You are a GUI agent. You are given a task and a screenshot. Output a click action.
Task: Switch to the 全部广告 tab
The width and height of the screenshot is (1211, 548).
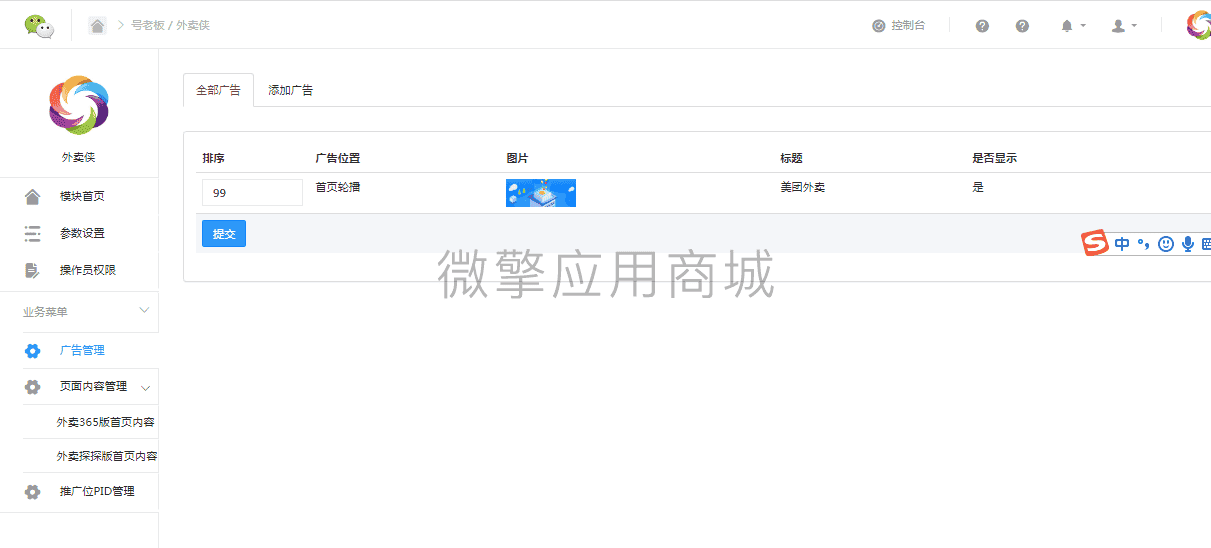tap(218, 90)
